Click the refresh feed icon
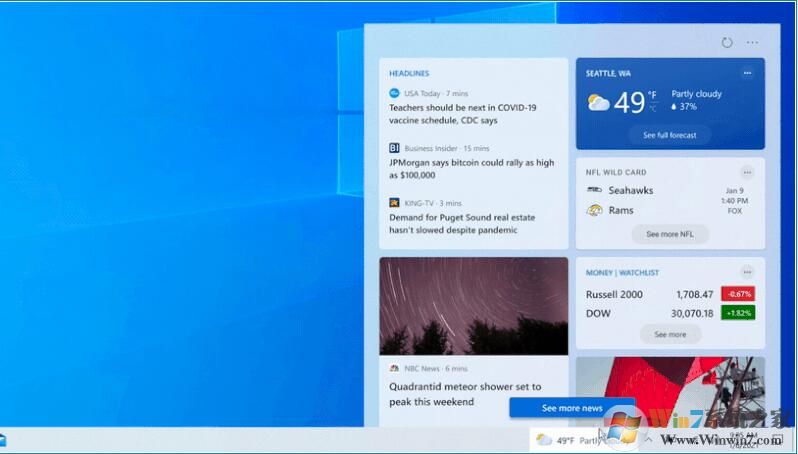 [726, 43]
